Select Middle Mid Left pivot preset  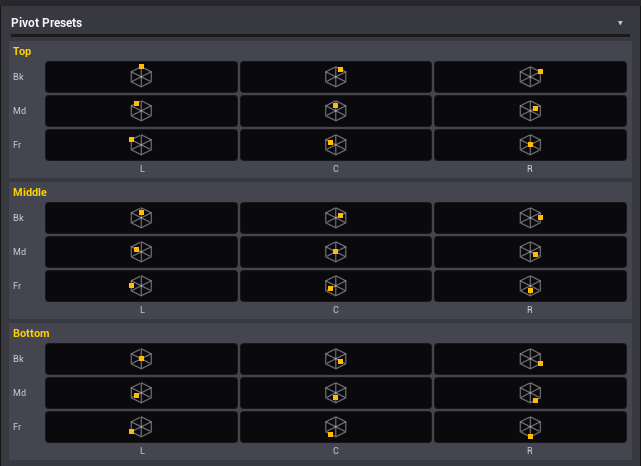click(x=141, y=252)
